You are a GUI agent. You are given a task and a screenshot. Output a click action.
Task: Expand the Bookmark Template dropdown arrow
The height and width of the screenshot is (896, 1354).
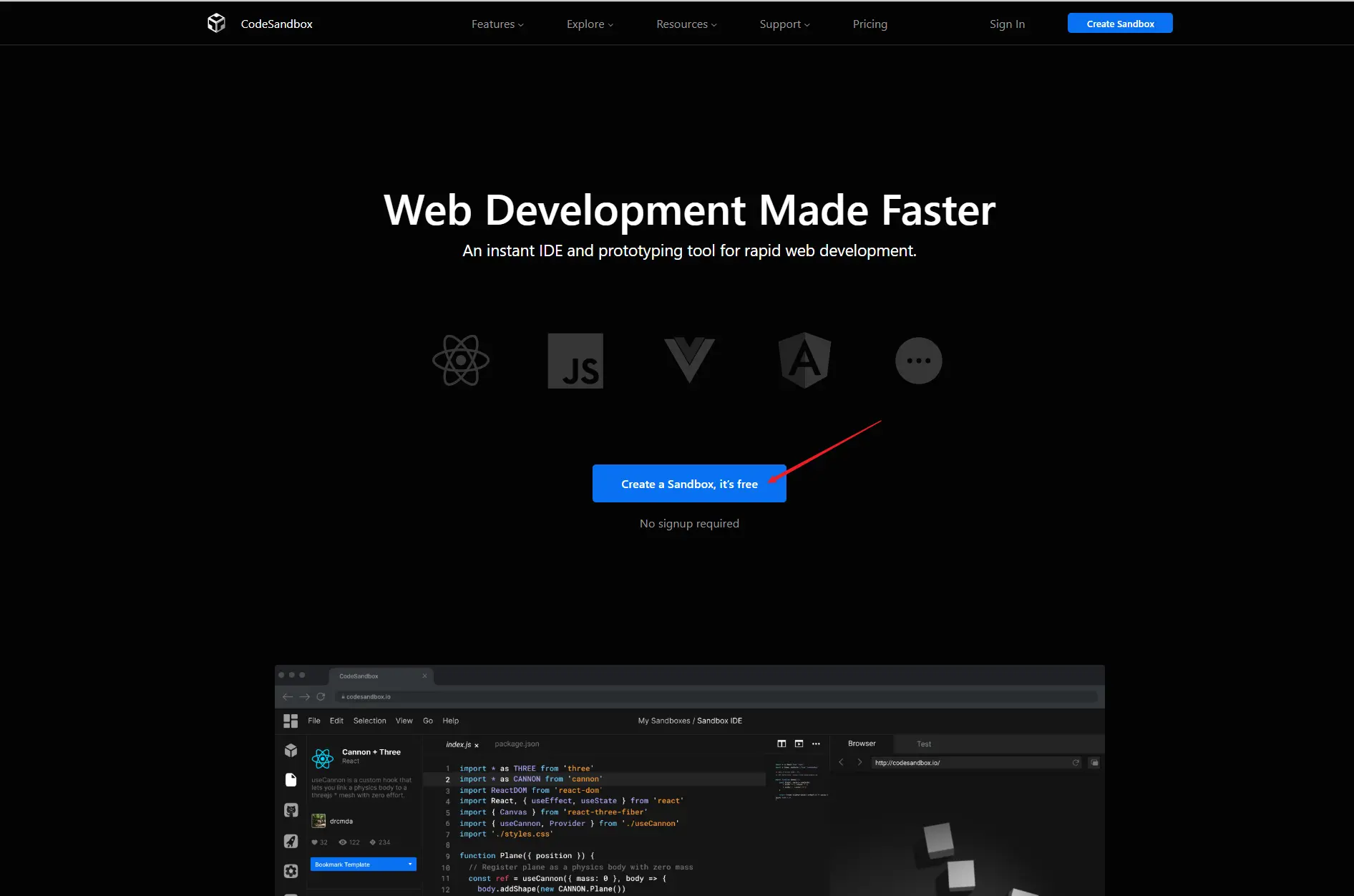pos(410,865)
